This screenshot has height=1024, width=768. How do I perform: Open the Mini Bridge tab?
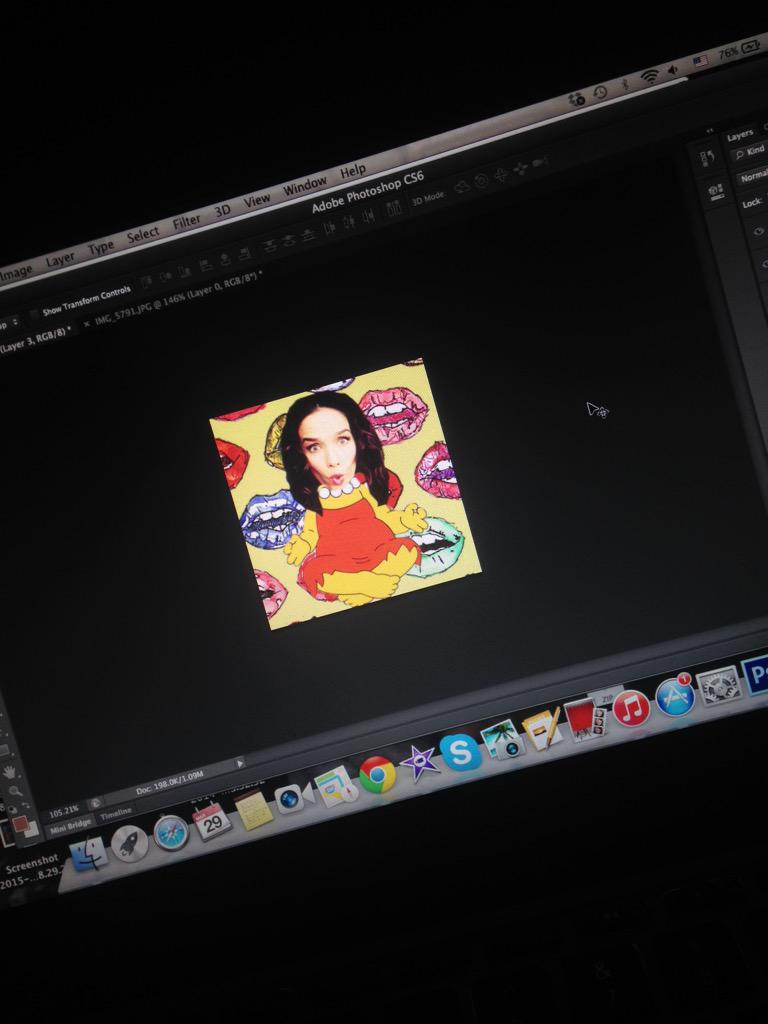point(70,825)
